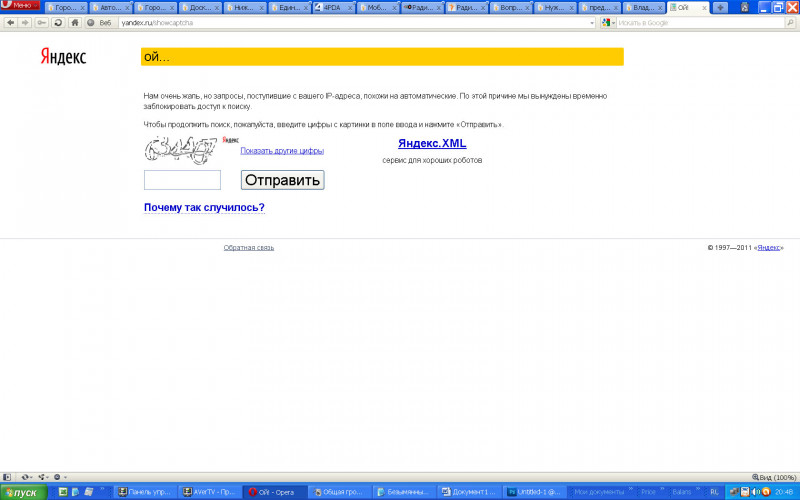Viewport: 800px width, 500px height.
Task: Open the Яндекс.XML link
Action: (x=432, y=143)
